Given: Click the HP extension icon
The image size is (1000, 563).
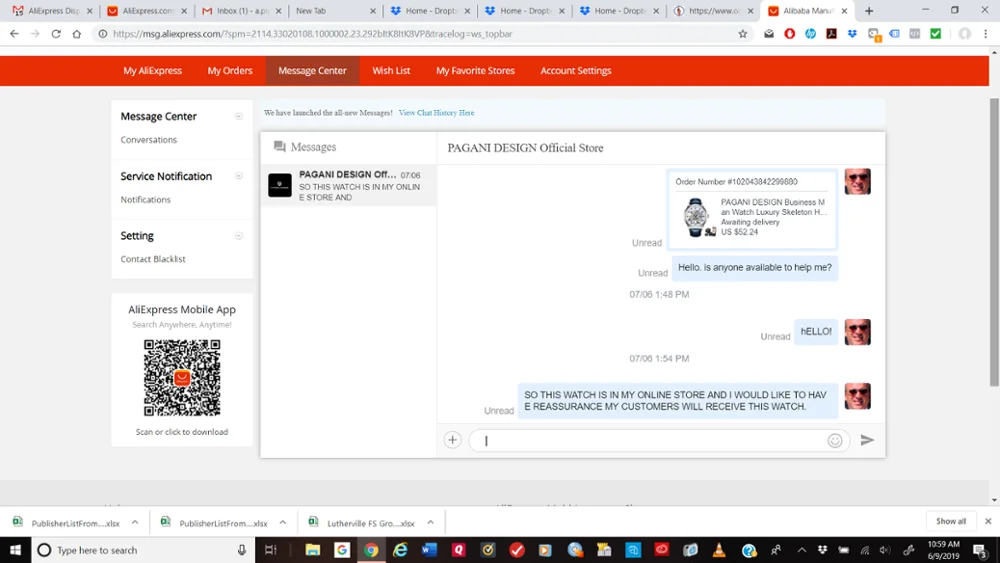Looking at the screenshot, I should 811,34.
